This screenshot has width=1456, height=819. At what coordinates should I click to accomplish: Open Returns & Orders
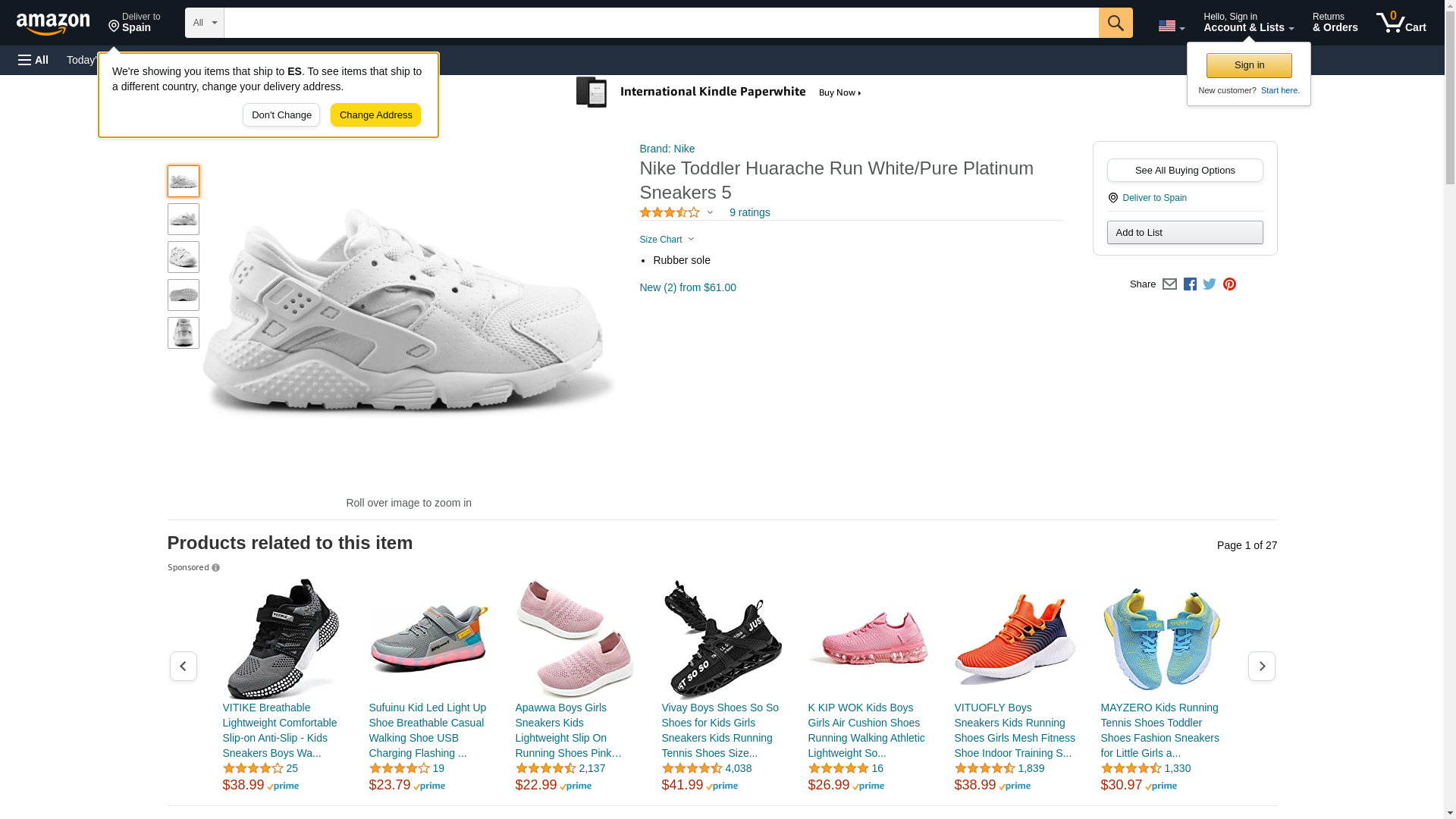point(1335,23)
